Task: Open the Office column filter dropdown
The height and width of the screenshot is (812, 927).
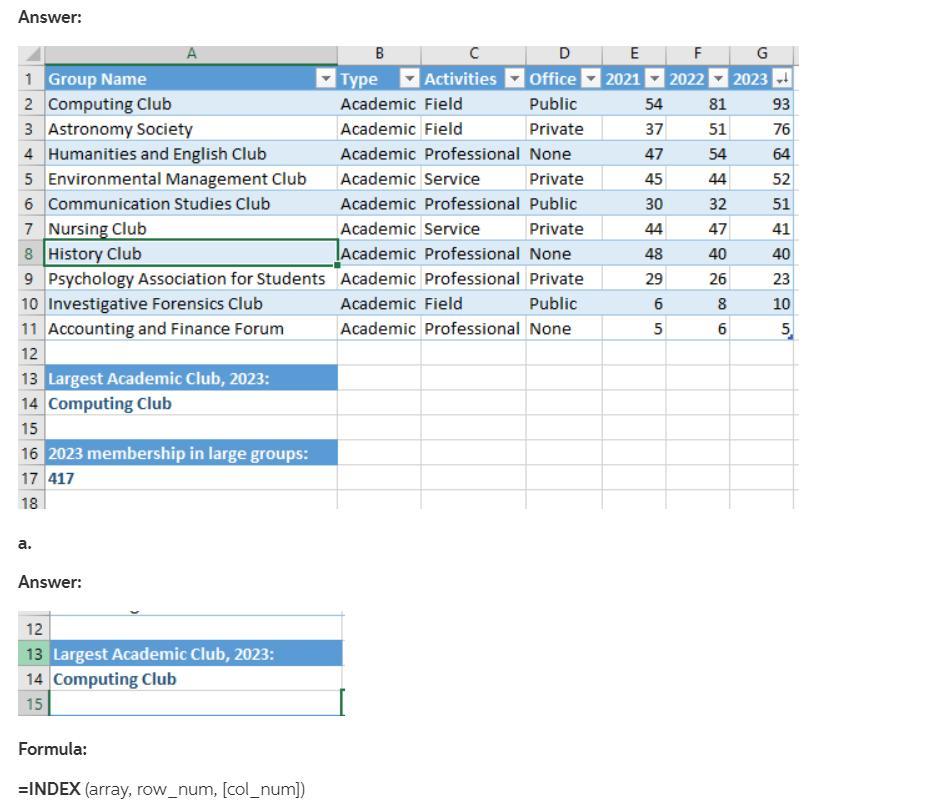Action: tap(590, 79)
